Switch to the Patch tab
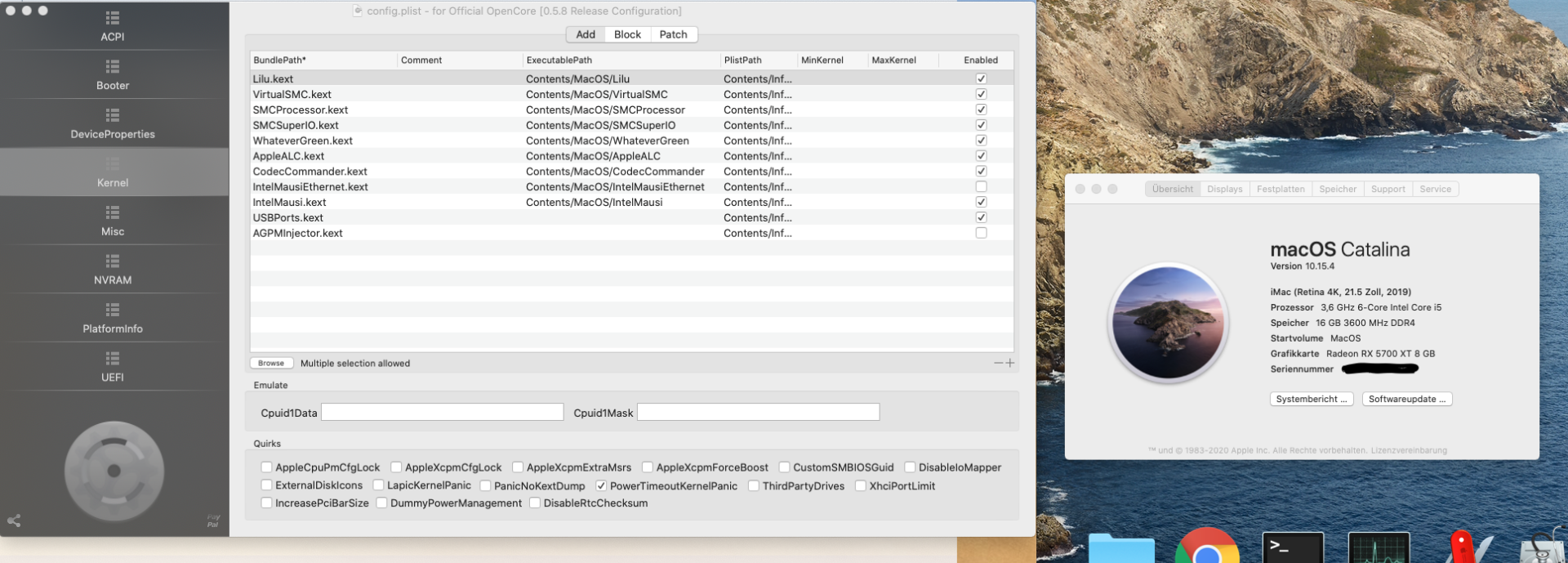The height and width of the screenshot is (563, 1568). (x=673, y=34)
